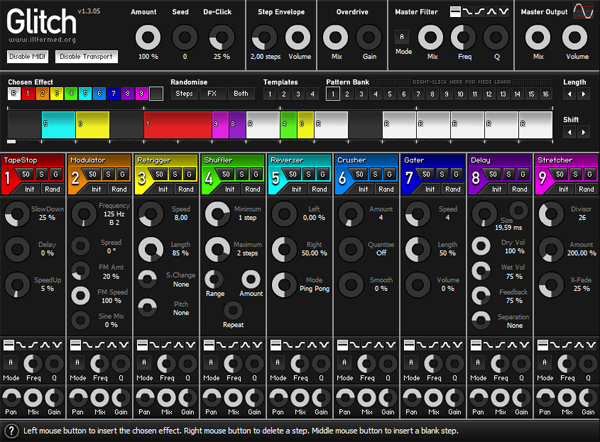The height and width of the screenshot is (442, 600).
Task: Click Rand on the Reverser module
Action: (319, 189)
